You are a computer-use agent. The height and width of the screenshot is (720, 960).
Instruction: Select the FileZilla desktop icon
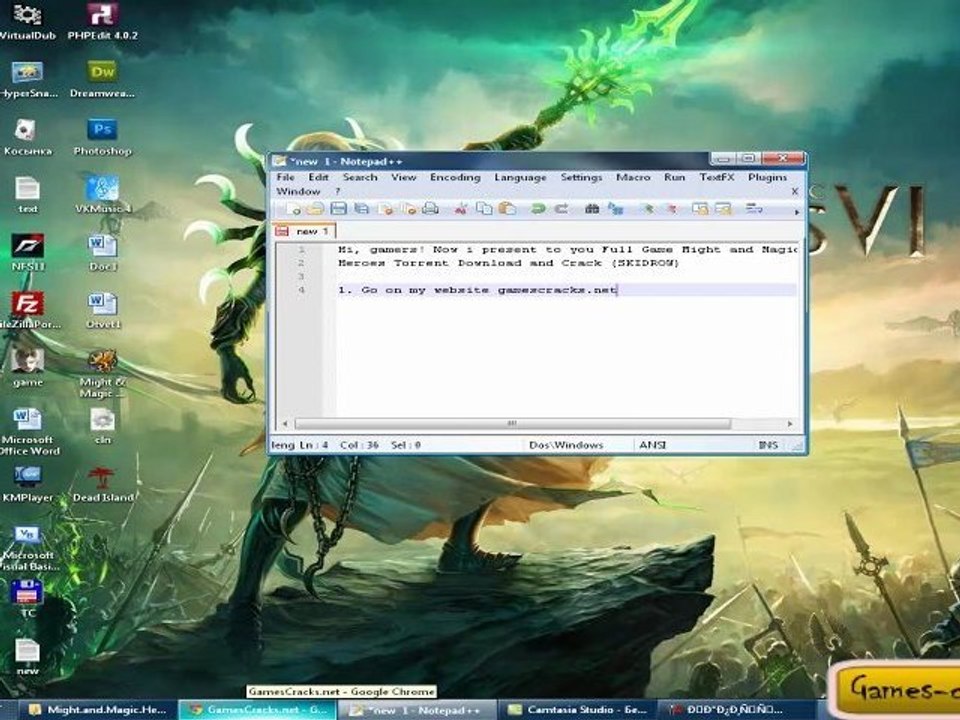tap(28, 310)
